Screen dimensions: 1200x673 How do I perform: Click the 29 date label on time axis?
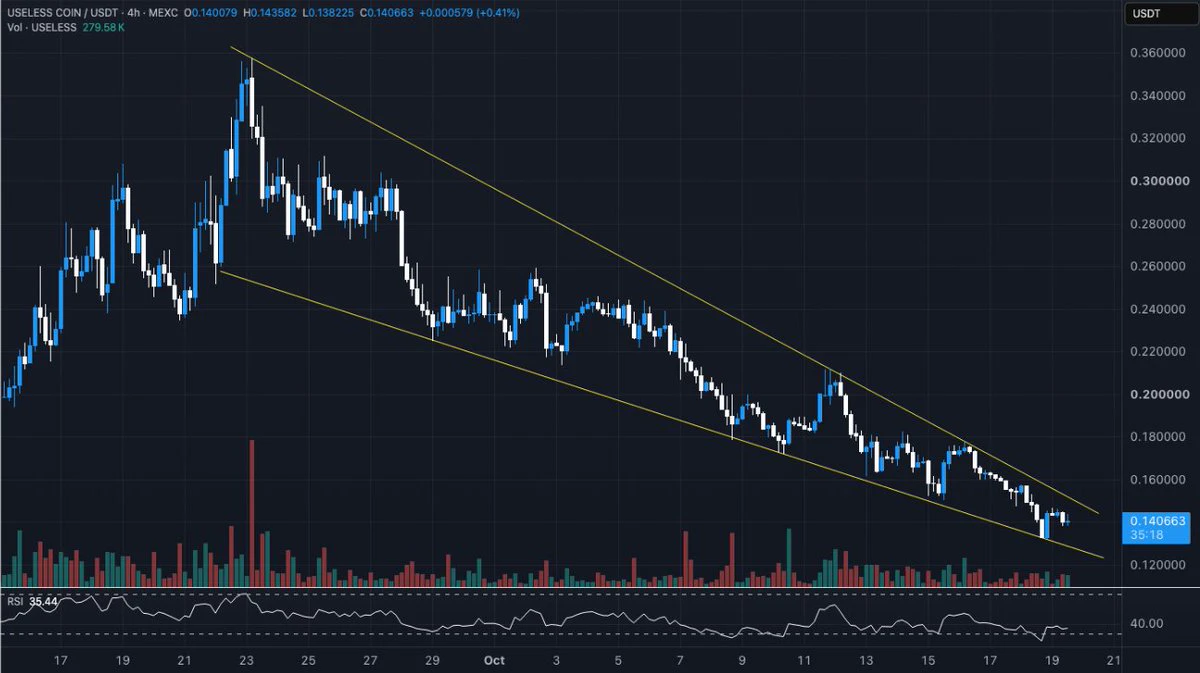432,660
